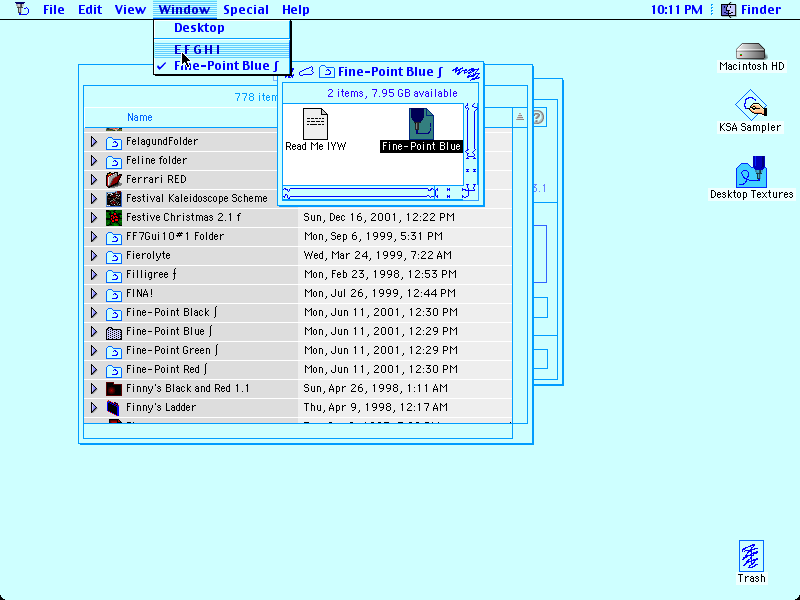This screenshot has height=600, width=800.
Task: Open the View menu
Action: (x=130, y=10)
